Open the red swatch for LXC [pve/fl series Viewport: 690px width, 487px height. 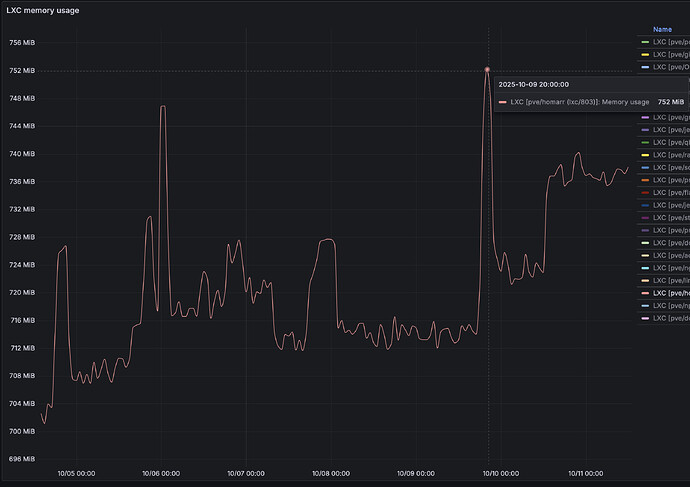point(645,193)
